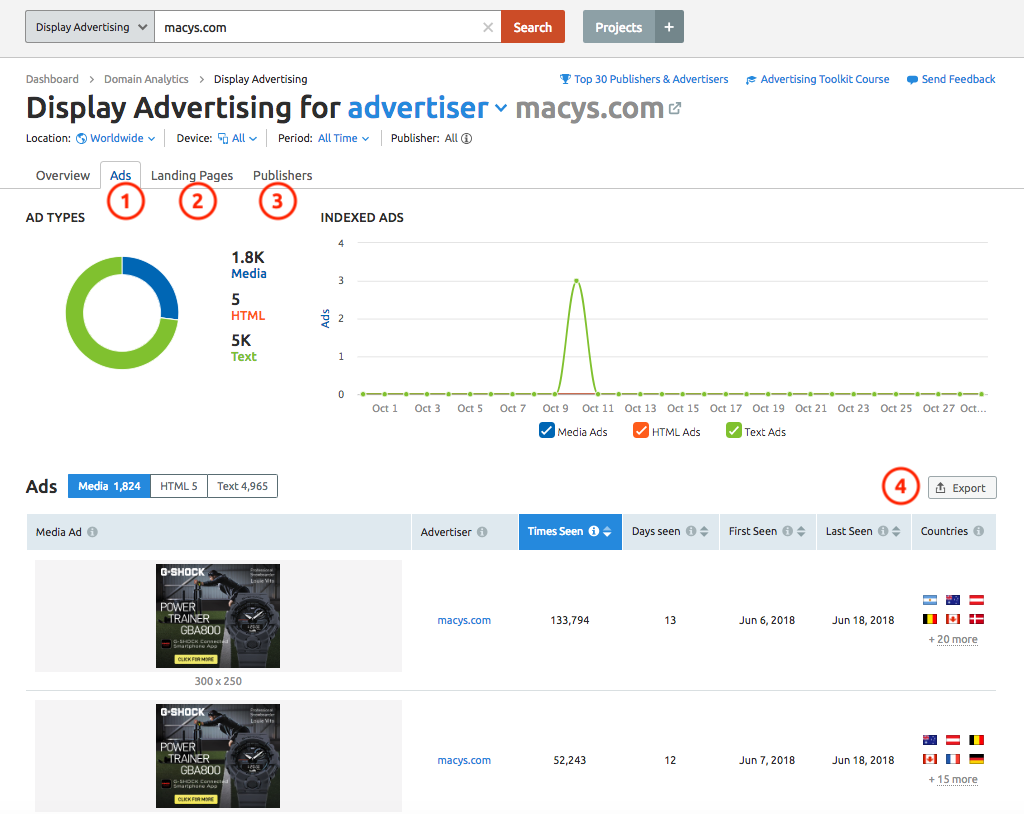Click the 5K Text legend label
1024x814 pixels.
[x=244, y=348]
